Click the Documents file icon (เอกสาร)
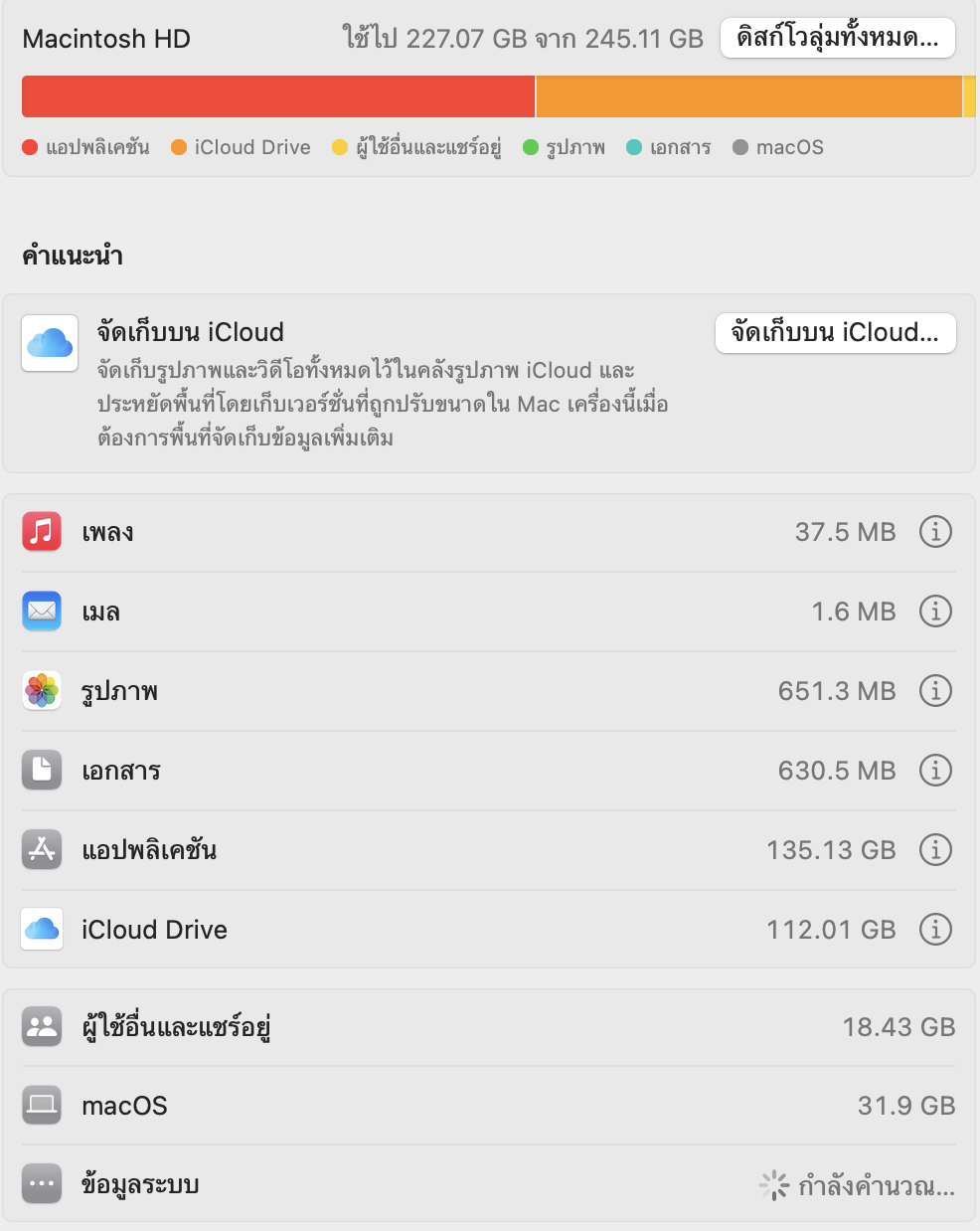The image size is (980, 1231). tap(42, 771)
